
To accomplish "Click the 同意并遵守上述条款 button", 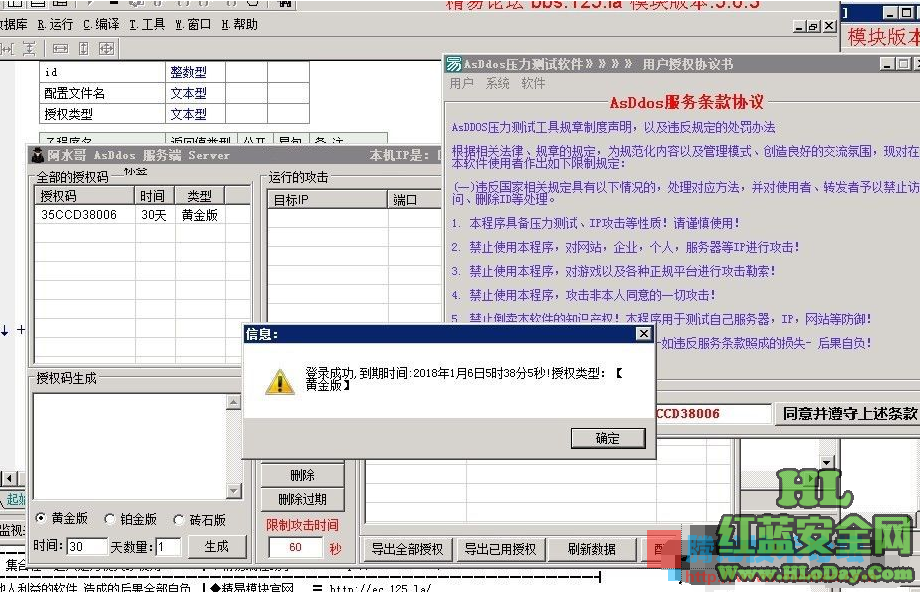I will 849,414.
